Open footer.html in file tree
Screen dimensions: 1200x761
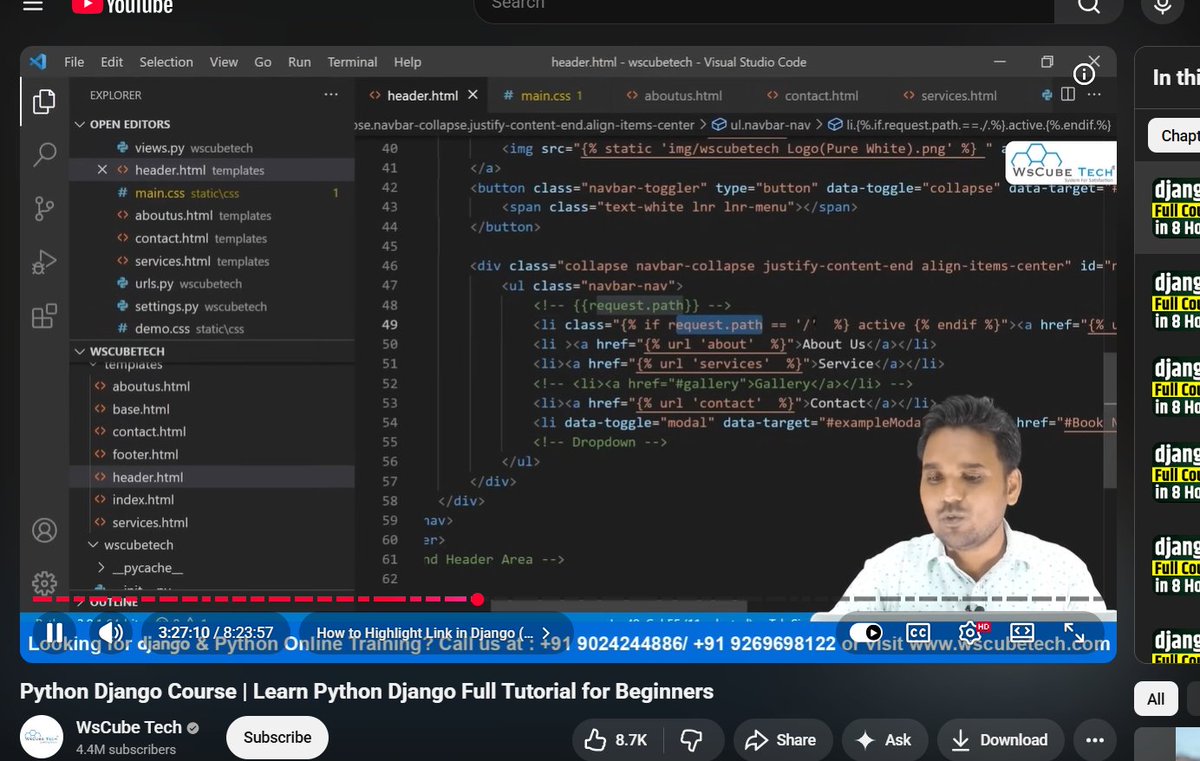coord(145,454)
